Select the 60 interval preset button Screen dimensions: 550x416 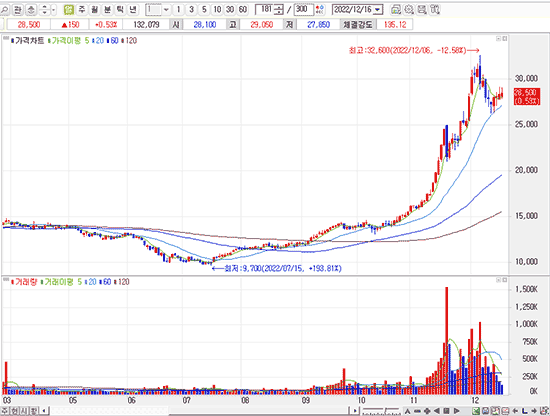(x=243, y=9)
